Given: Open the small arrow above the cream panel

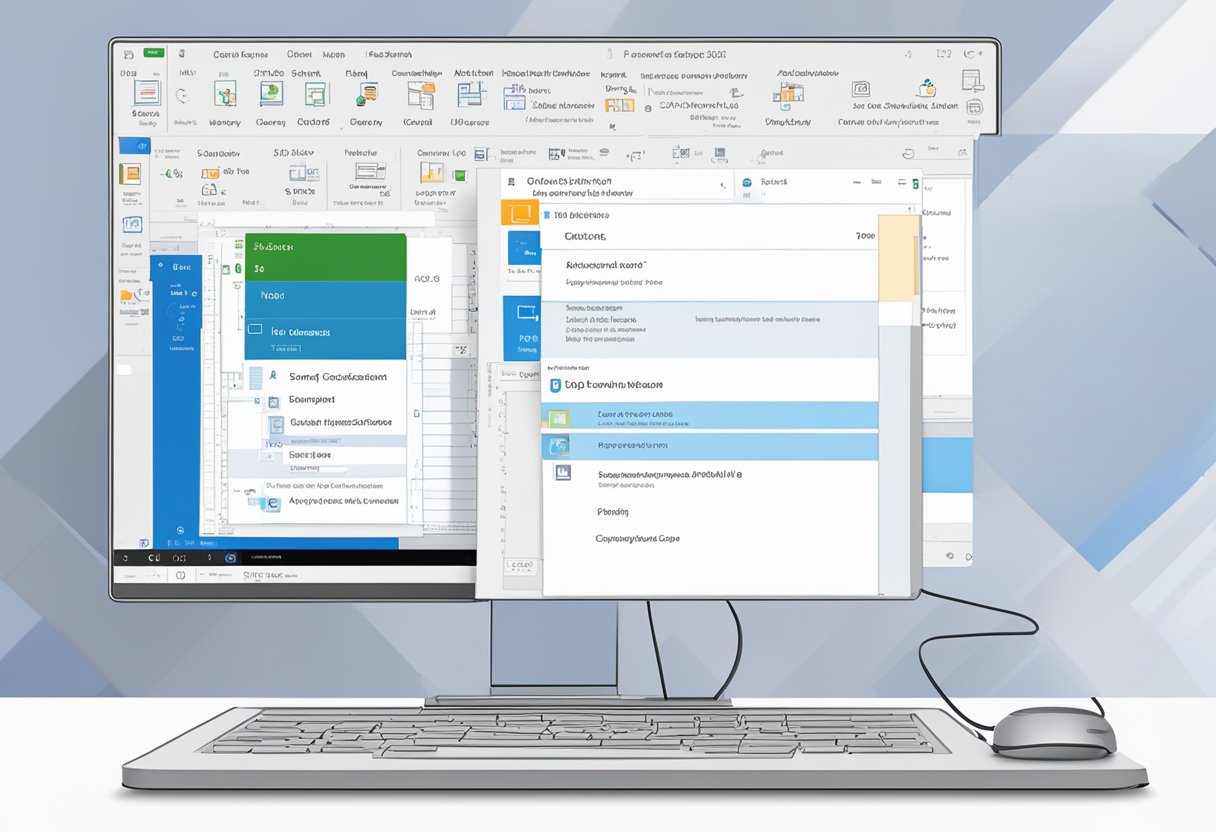Looking at the screenshot, I should click(909, 210).
